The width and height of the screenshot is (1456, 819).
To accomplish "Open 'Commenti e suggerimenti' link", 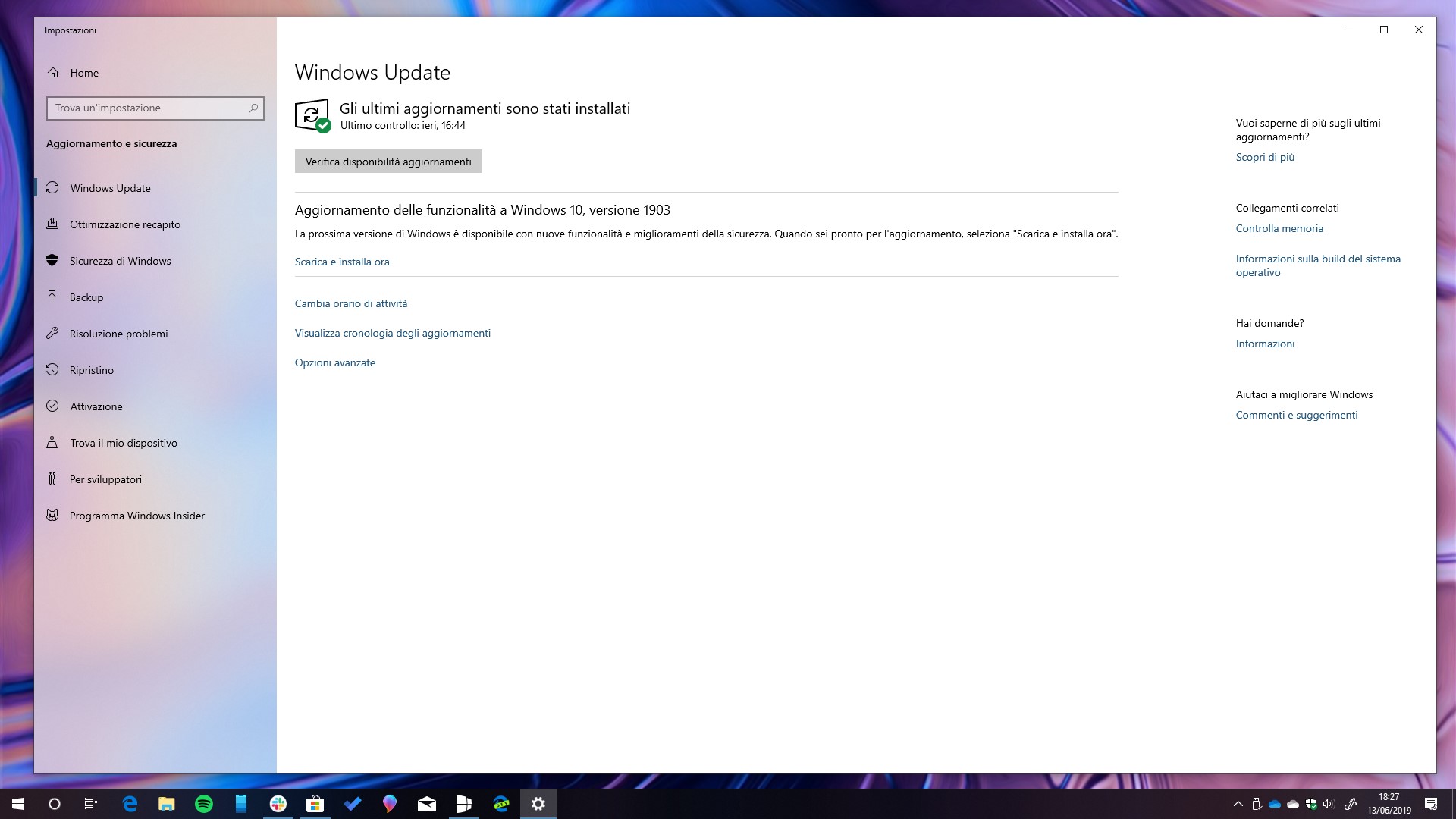I will coord(1297,415).
